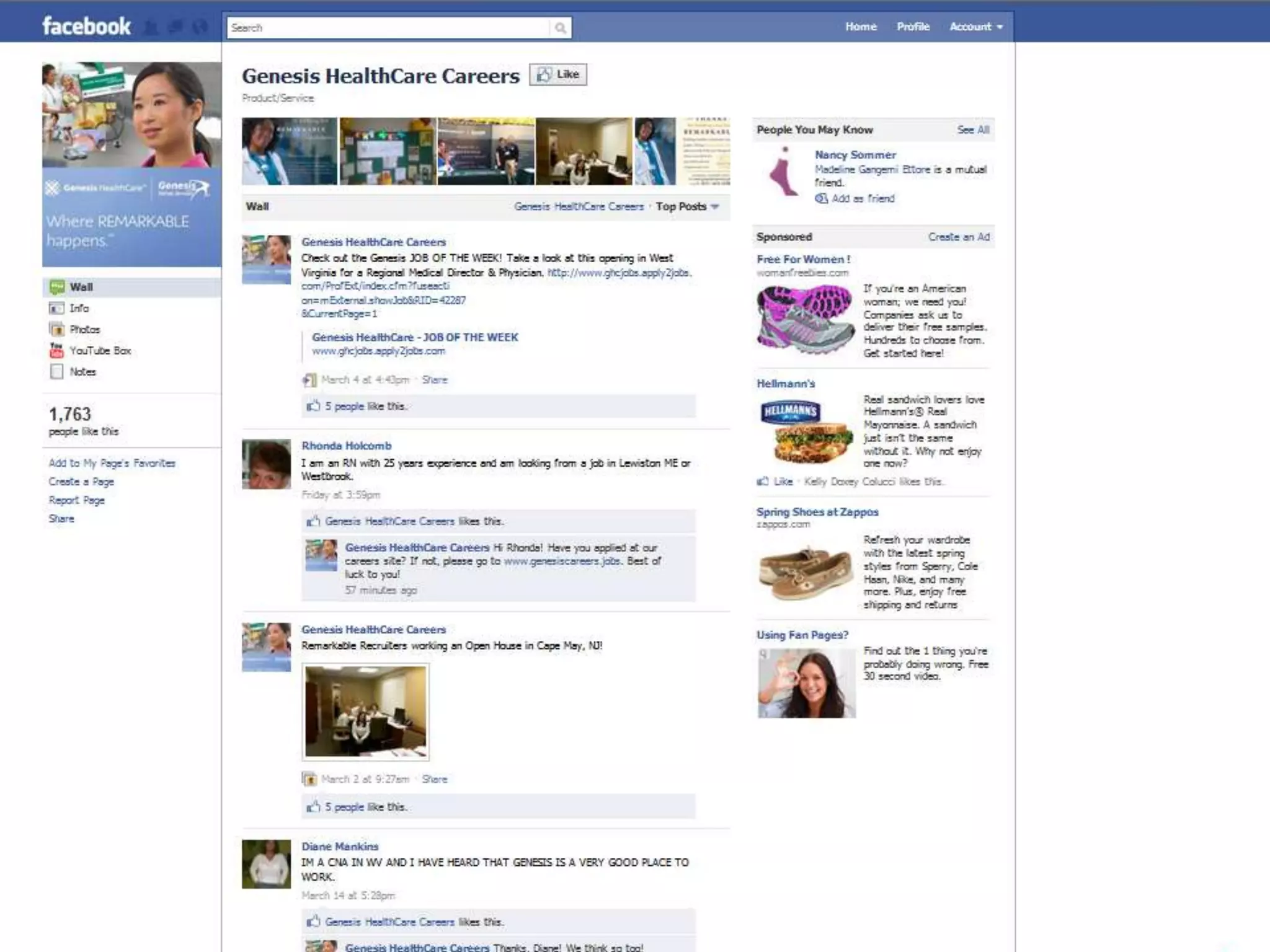Like the Hellmann's sponsored ad
The width and height of the screenshot is (1270, 952).
click(x=783, y=482)
